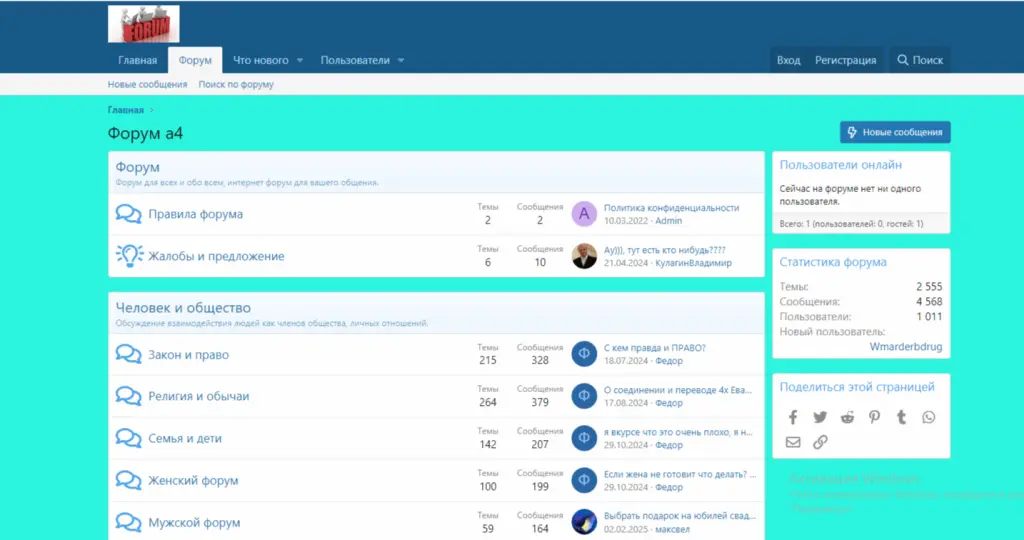Click the copy link chain icon
Screen dimensions: 1024x540
coord(820,442)
